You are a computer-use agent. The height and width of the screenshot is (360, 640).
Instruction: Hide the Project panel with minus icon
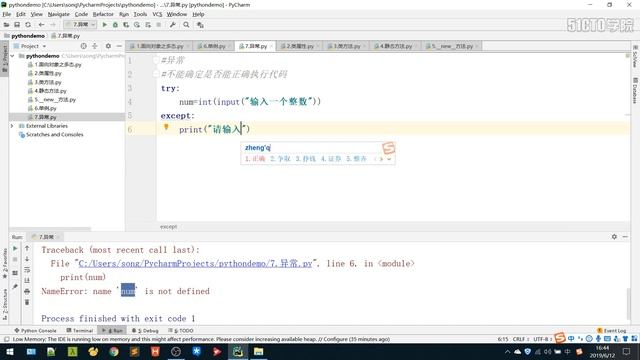pos(119,46)
